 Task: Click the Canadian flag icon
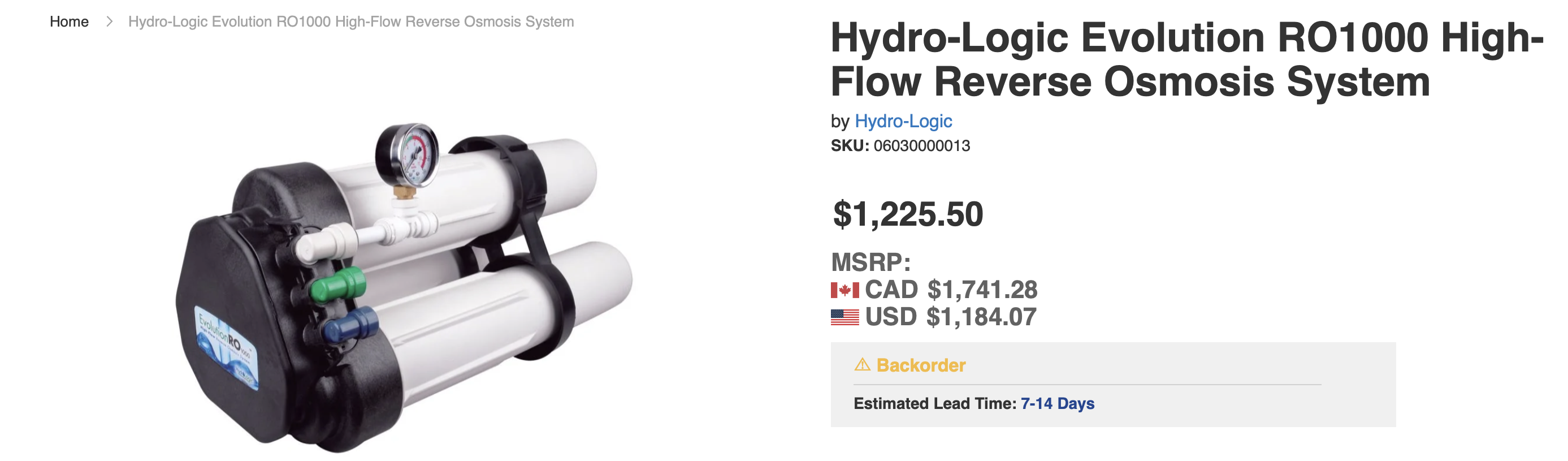(x=844, y=290)
